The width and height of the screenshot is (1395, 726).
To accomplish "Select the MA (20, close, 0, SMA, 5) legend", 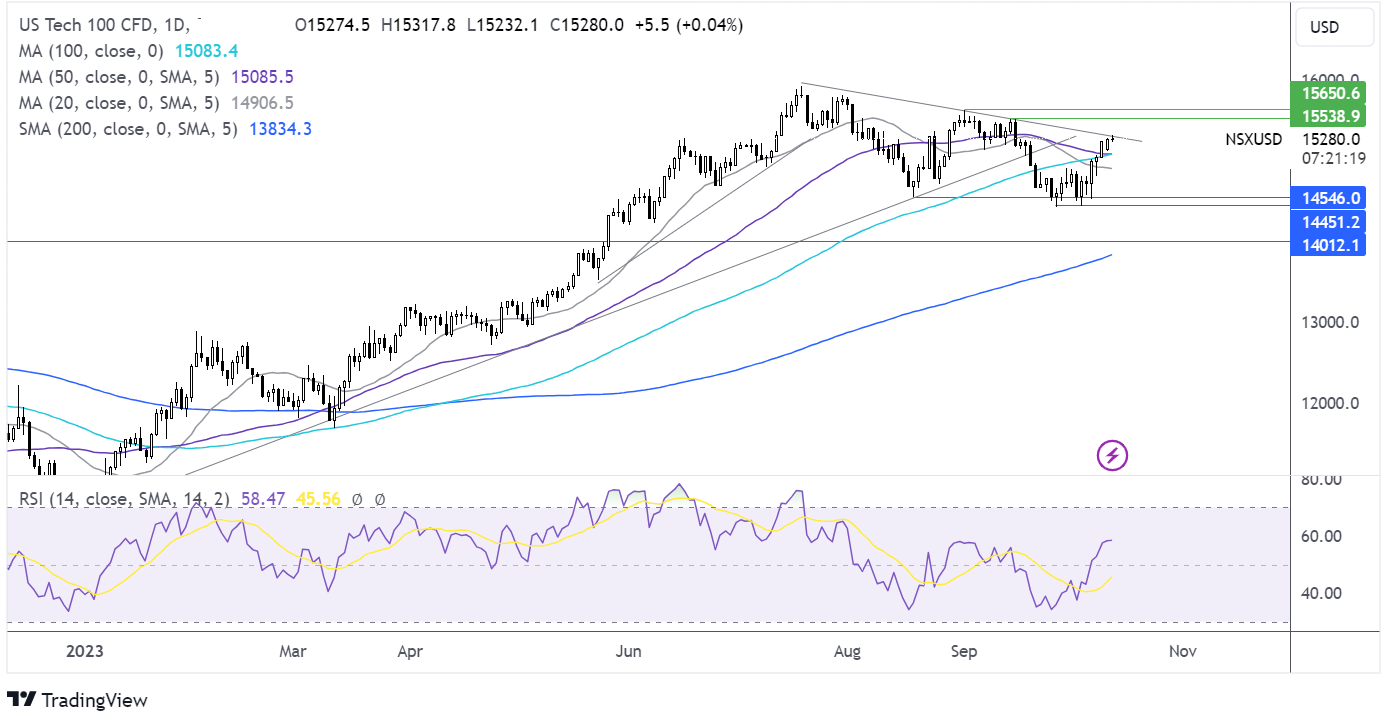I will (118, 102).
